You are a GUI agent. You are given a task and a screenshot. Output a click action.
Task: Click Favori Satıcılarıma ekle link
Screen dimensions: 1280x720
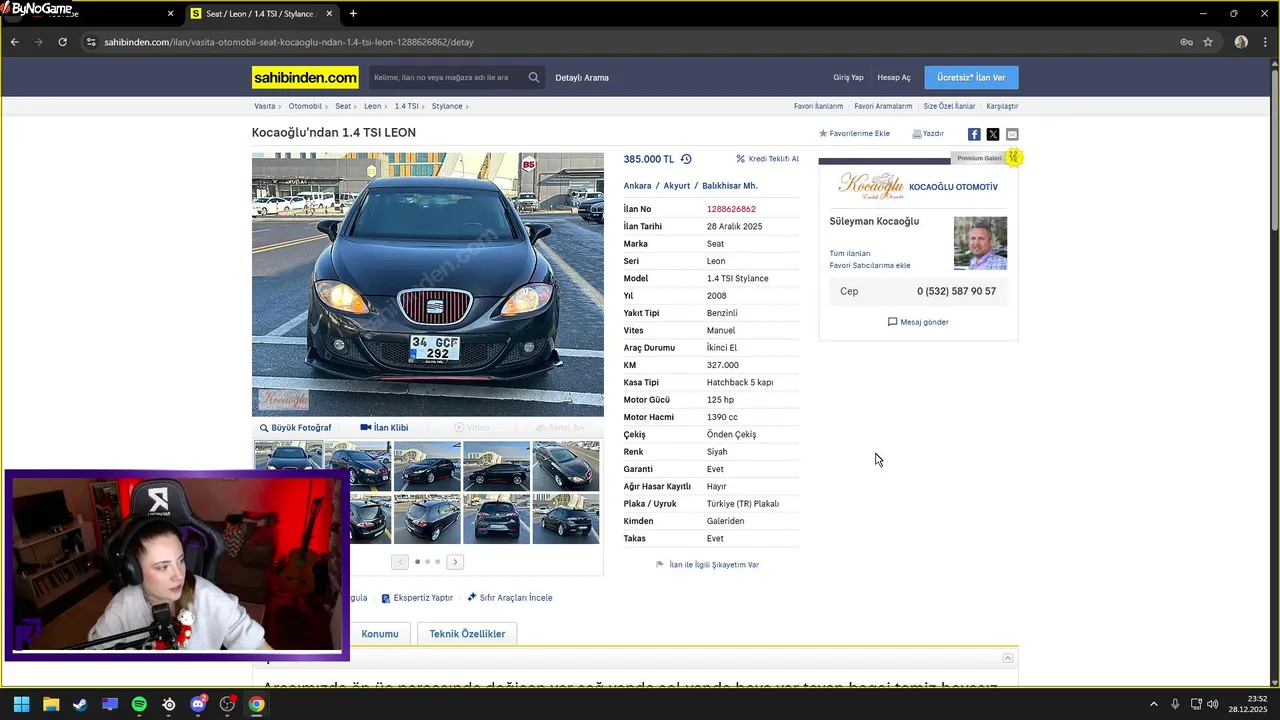click(x=870, y=266)
